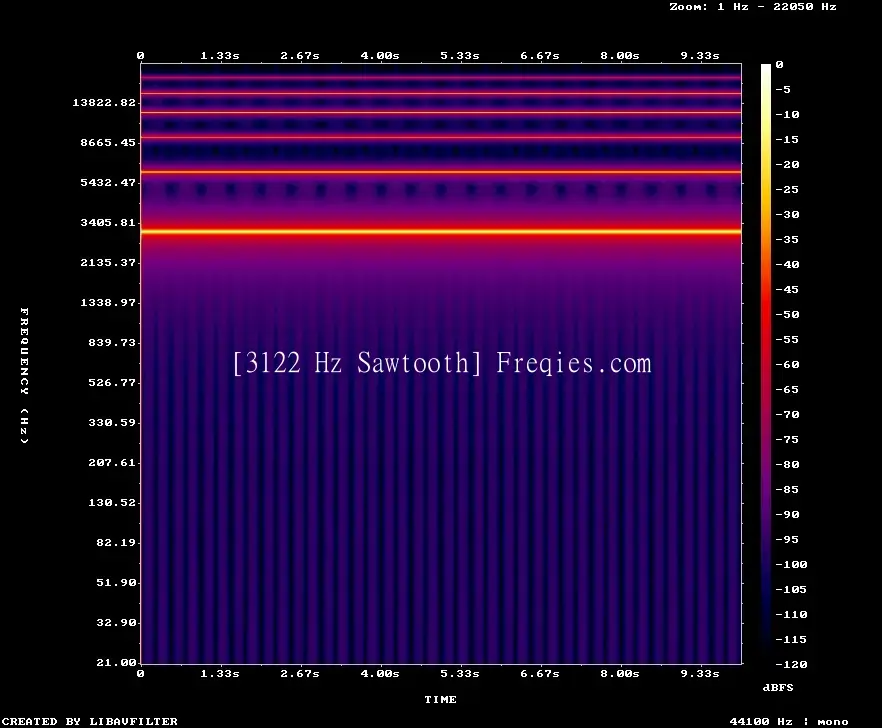Click the 8.00s label on the bottom time axis

619,673
